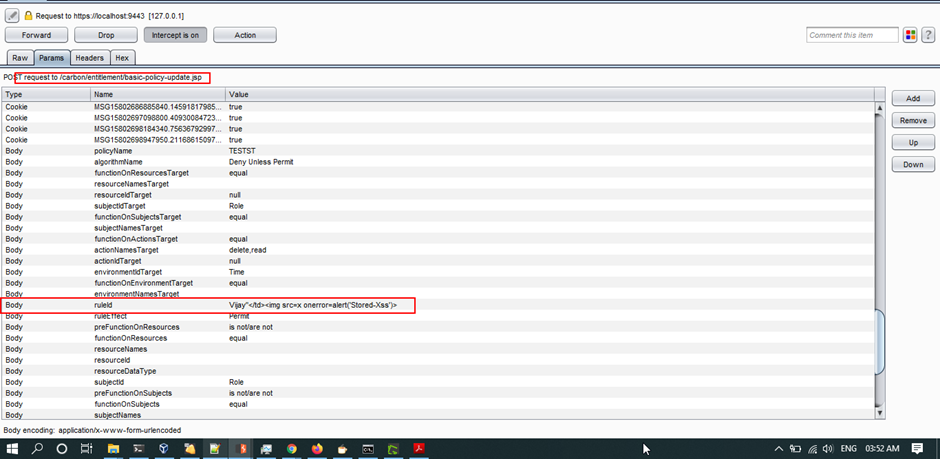Open the Headers tab
940x459 pixels.
click(x=89, y=58)
